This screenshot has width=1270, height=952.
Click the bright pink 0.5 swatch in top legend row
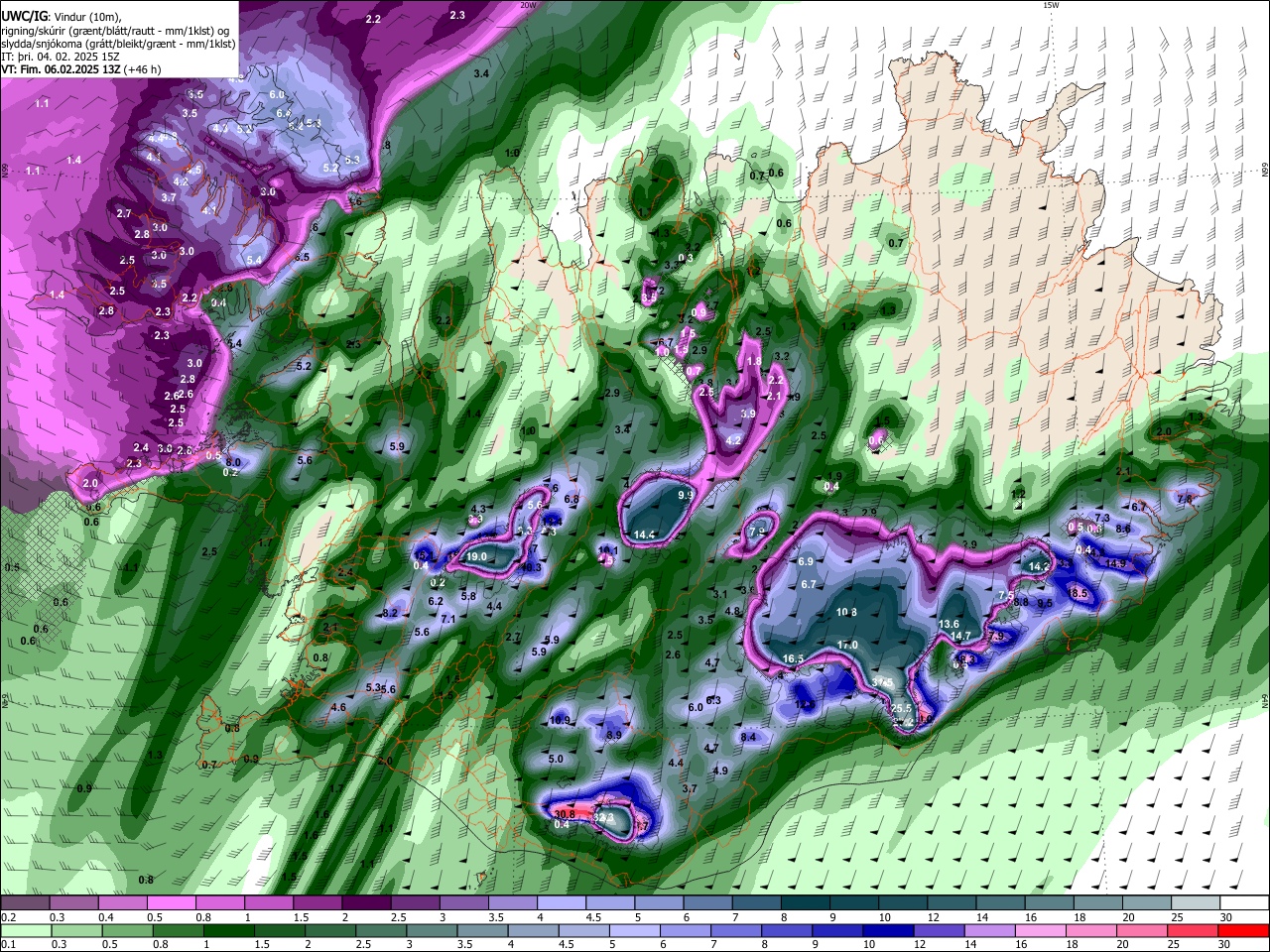point(171,903)
